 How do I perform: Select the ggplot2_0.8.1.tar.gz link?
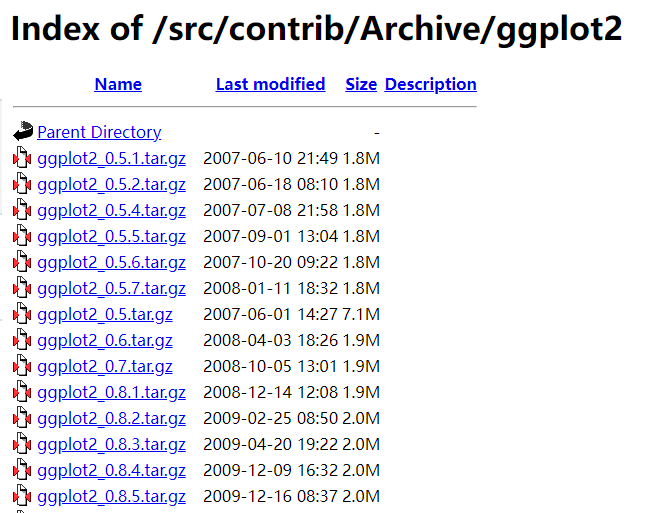(x=111, y=392)
